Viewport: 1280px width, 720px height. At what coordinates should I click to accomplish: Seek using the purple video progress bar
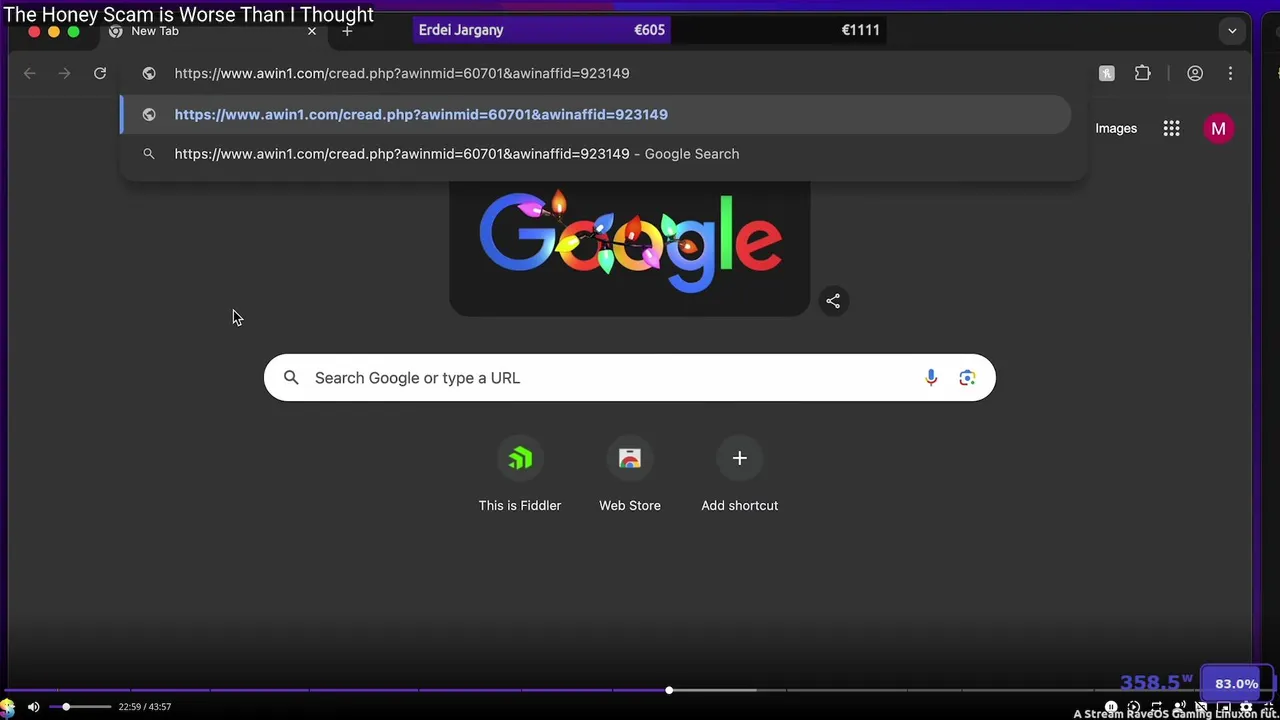pyautogui.click(x=640, y=690)
